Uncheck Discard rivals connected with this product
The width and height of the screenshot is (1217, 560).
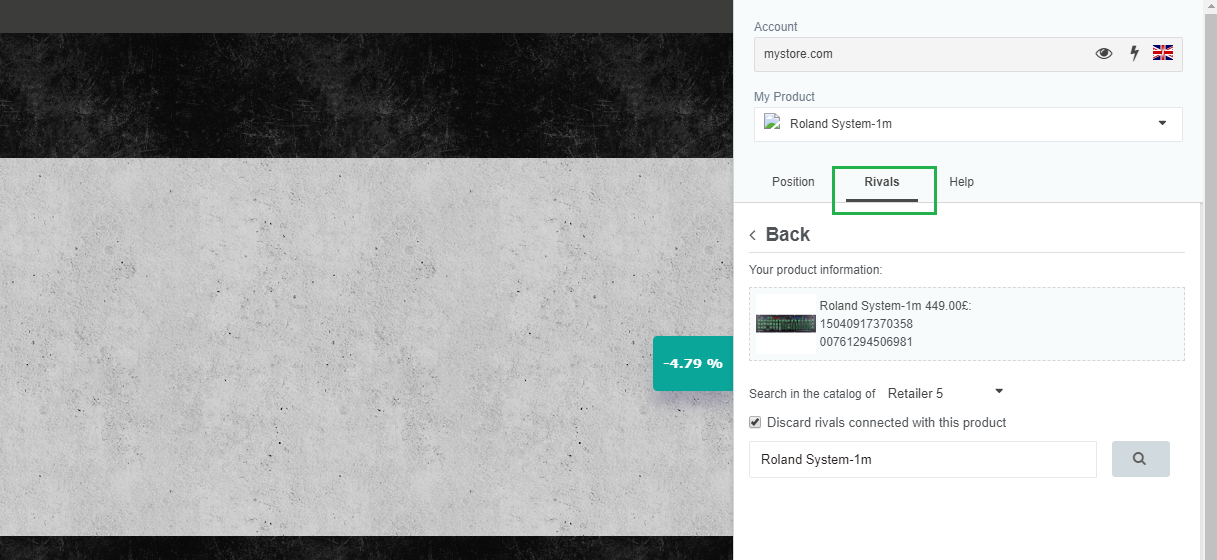point(756,422)
